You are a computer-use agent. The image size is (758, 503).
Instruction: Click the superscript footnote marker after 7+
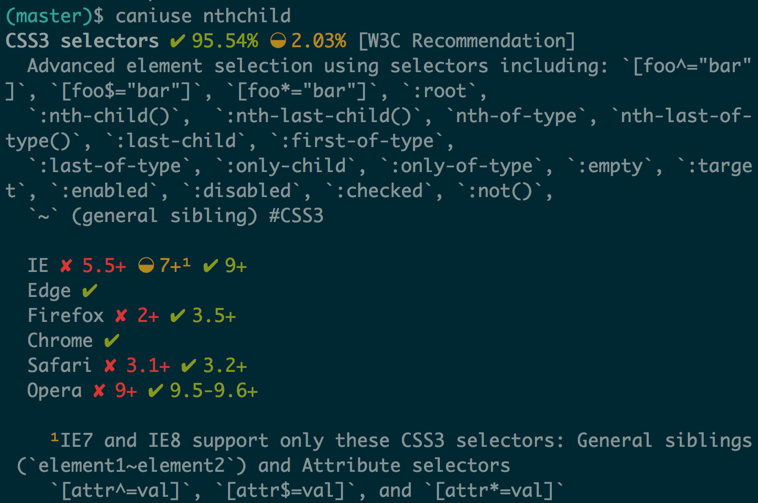(x=187, y=262)
